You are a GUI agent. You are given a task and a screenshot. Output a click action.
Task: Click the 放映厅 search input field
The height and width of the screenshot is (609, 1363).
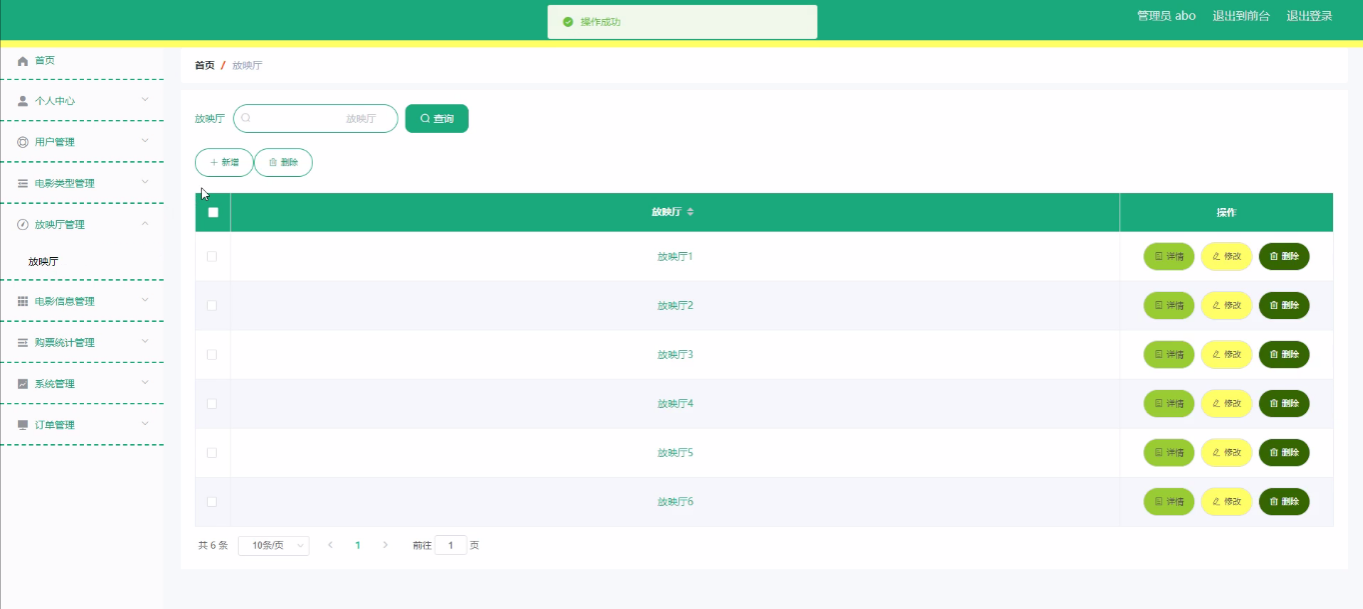[315, 118]
